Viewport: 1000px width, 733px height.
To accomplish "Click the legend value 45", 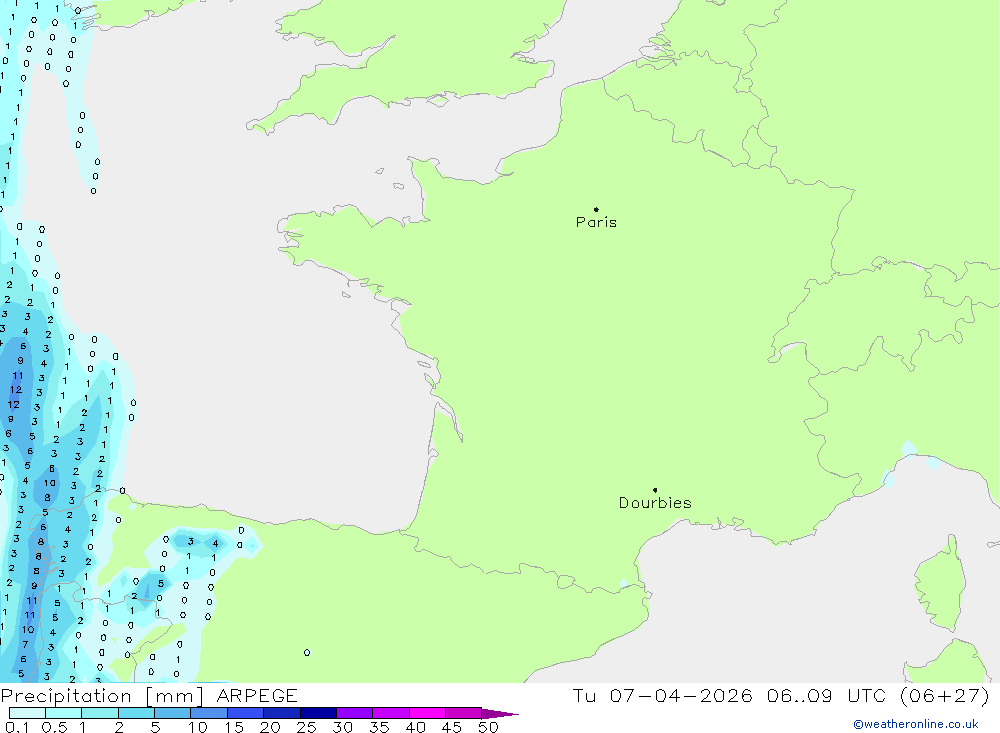I will click(452, 727).
